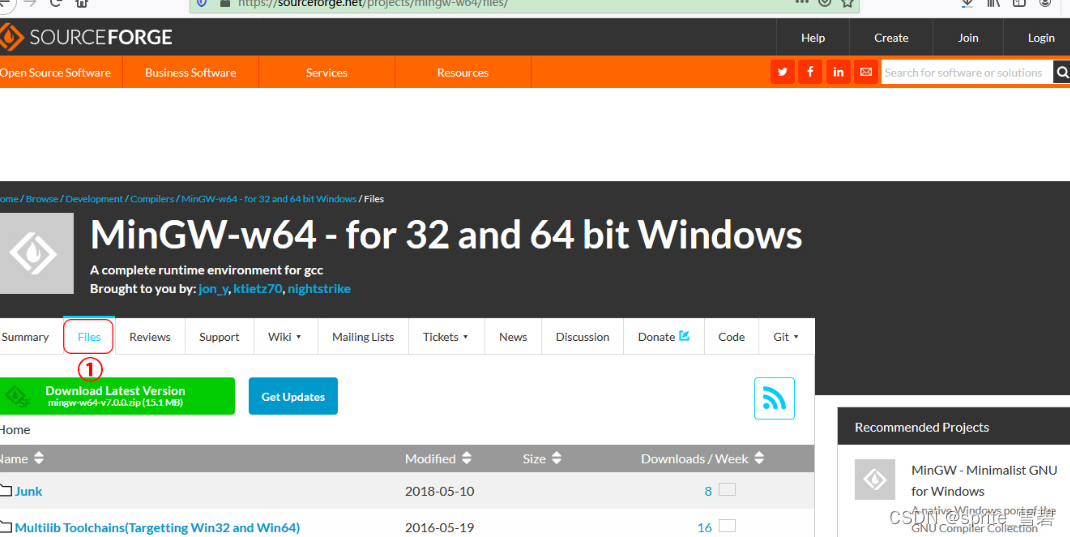Open the RSS feed icon
The height and width of the screenshot is (537, 1070).
point(775,398)
